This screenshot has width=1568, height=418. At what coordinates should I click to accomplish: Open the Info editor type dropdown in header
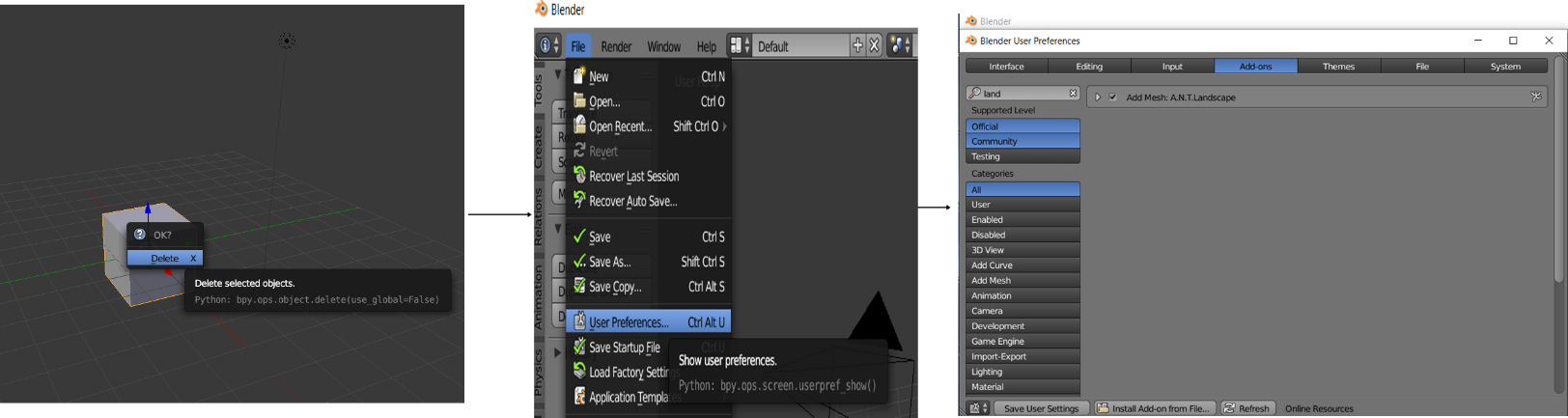[x=549, y=45]
